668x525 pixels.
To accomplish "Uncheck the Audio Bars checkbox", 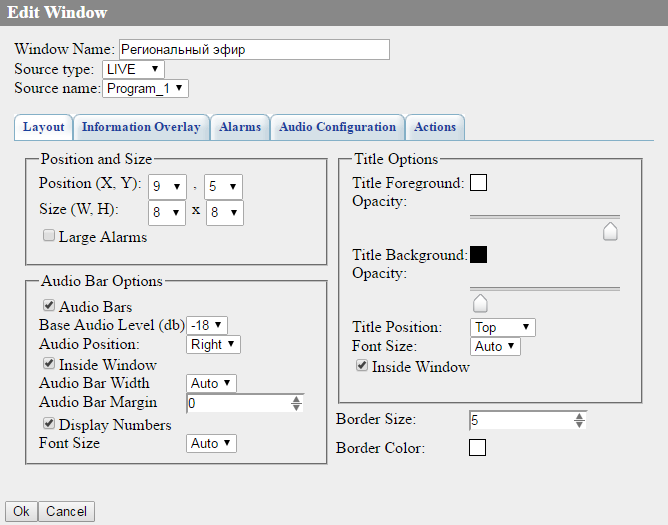I will [x=49, y=305].
